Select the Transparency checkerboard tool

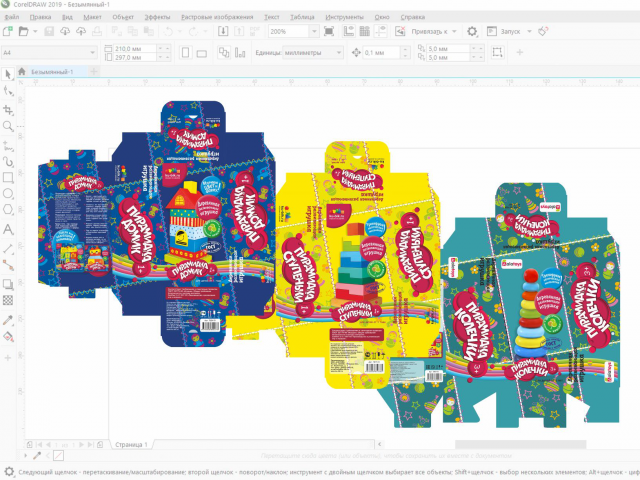coord(8,300)
